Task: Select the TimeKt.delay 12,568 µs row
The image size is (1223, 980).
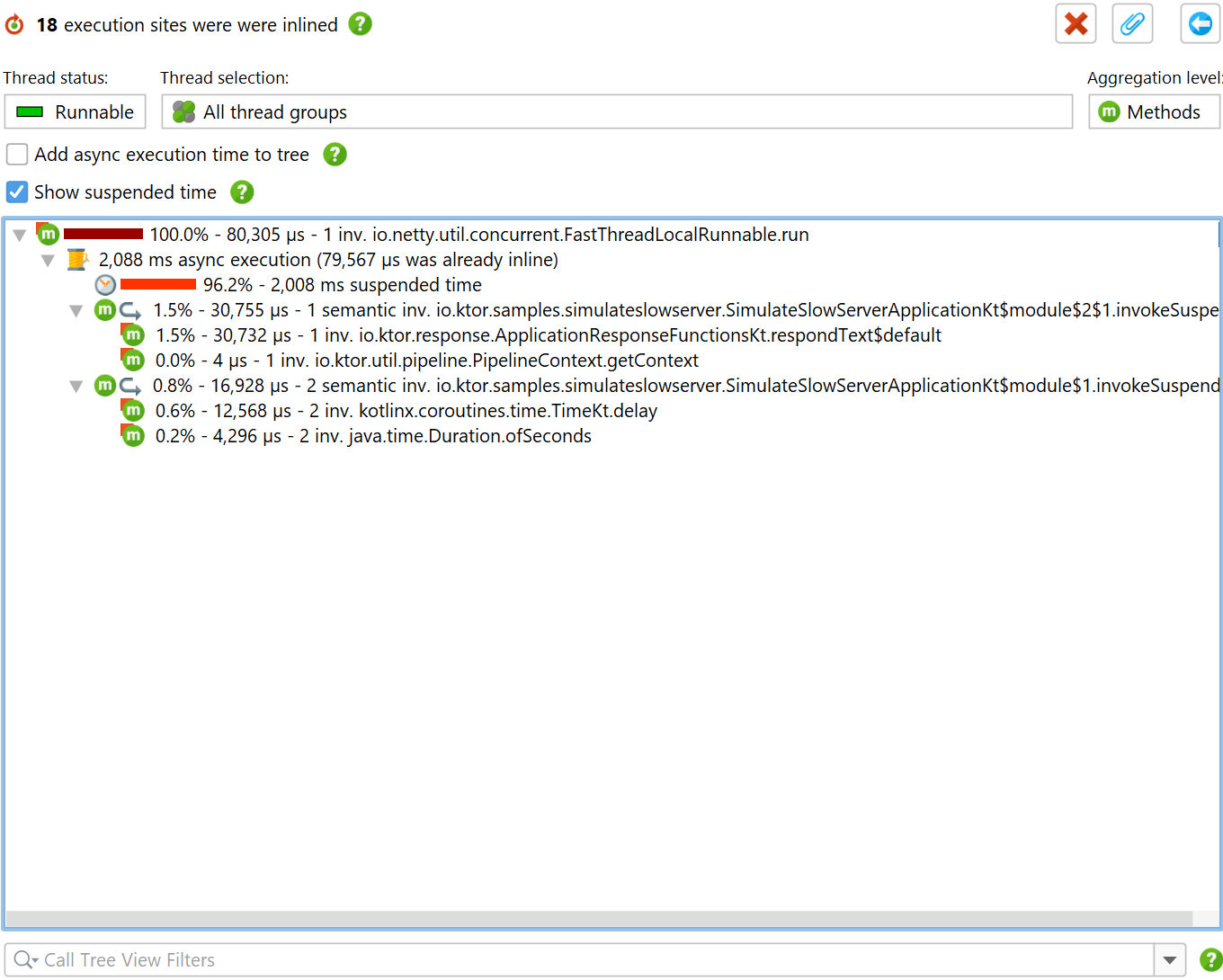Action: click(x=406, y=411)
